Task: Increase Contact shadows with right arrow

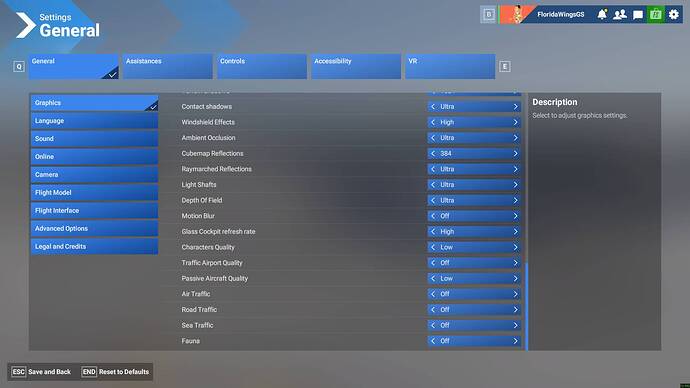Action: pos(515,106)
